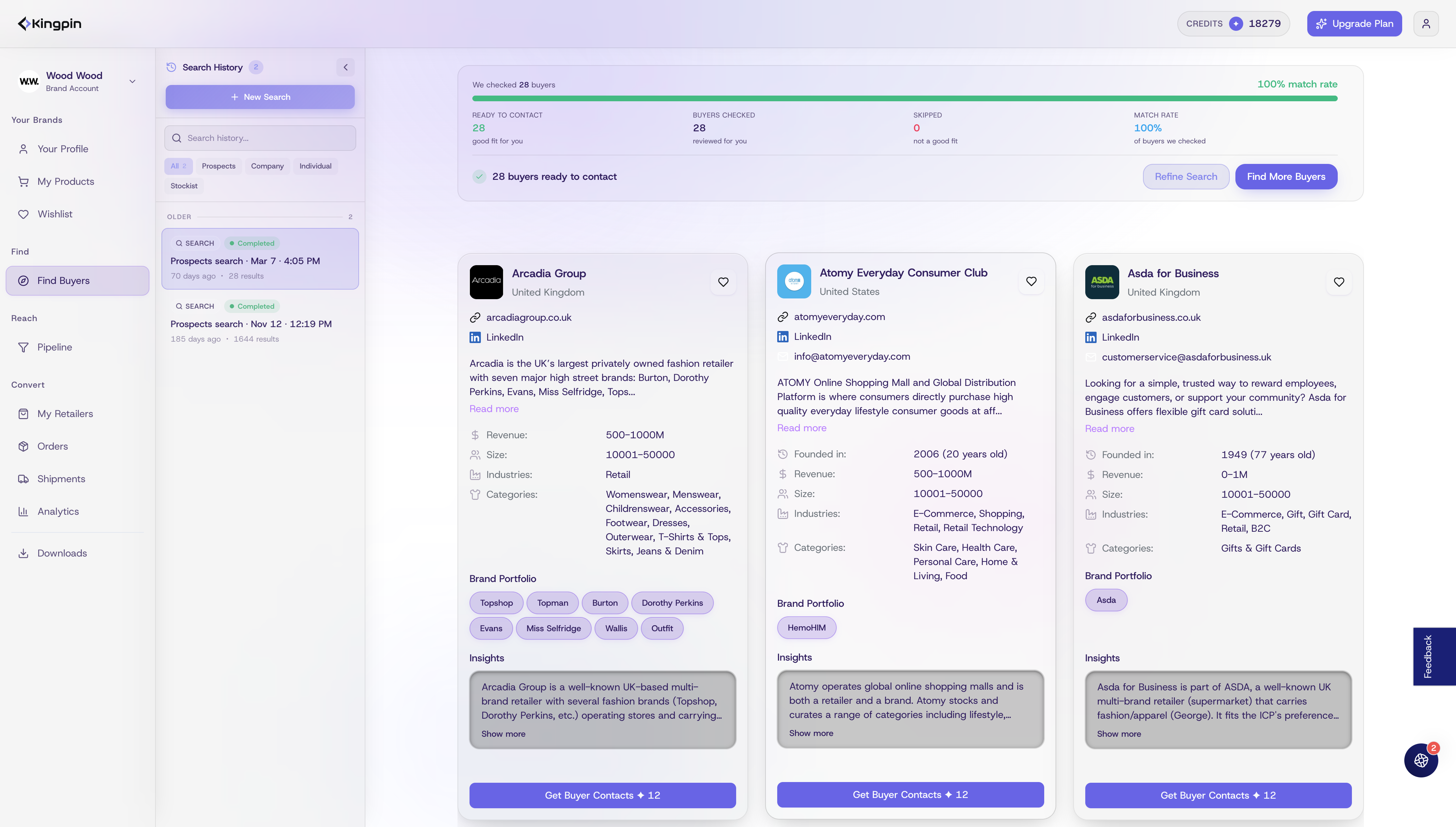Click the Dorothy Perkins brand tag
The image size is (1456, 827).
(x=672, y=603)
